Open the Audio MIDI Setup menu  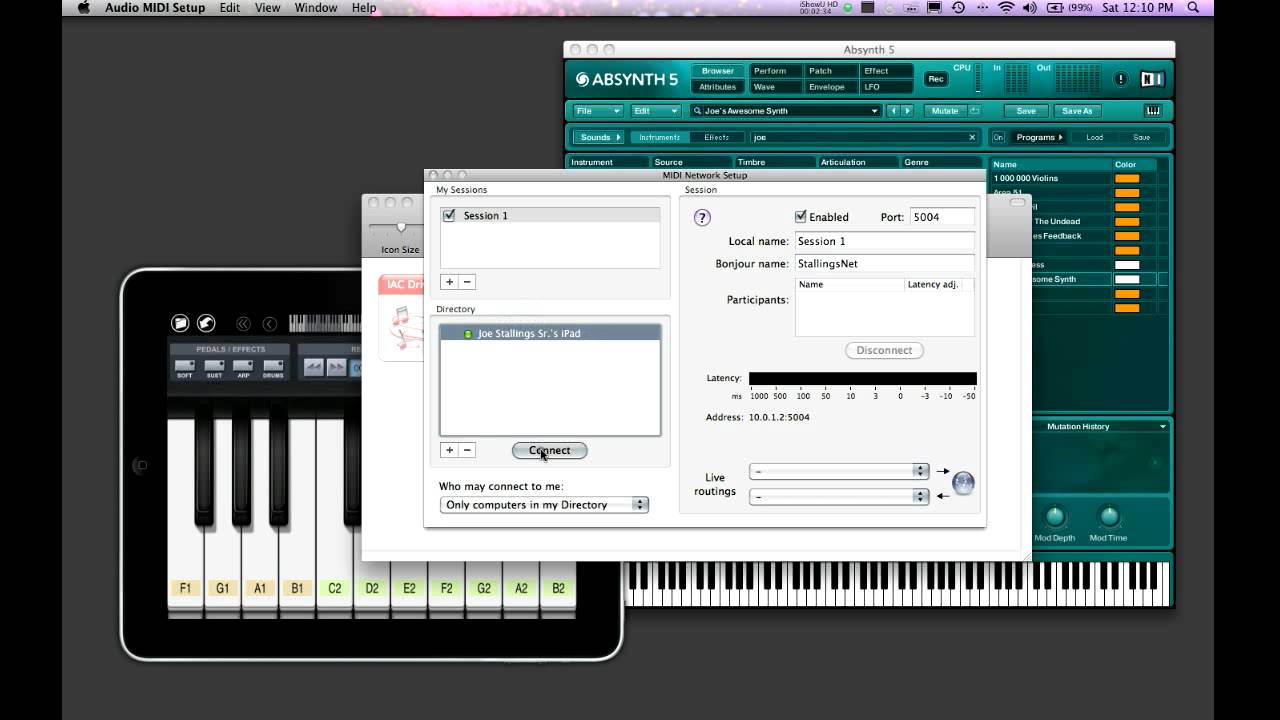tap(155, 7)
